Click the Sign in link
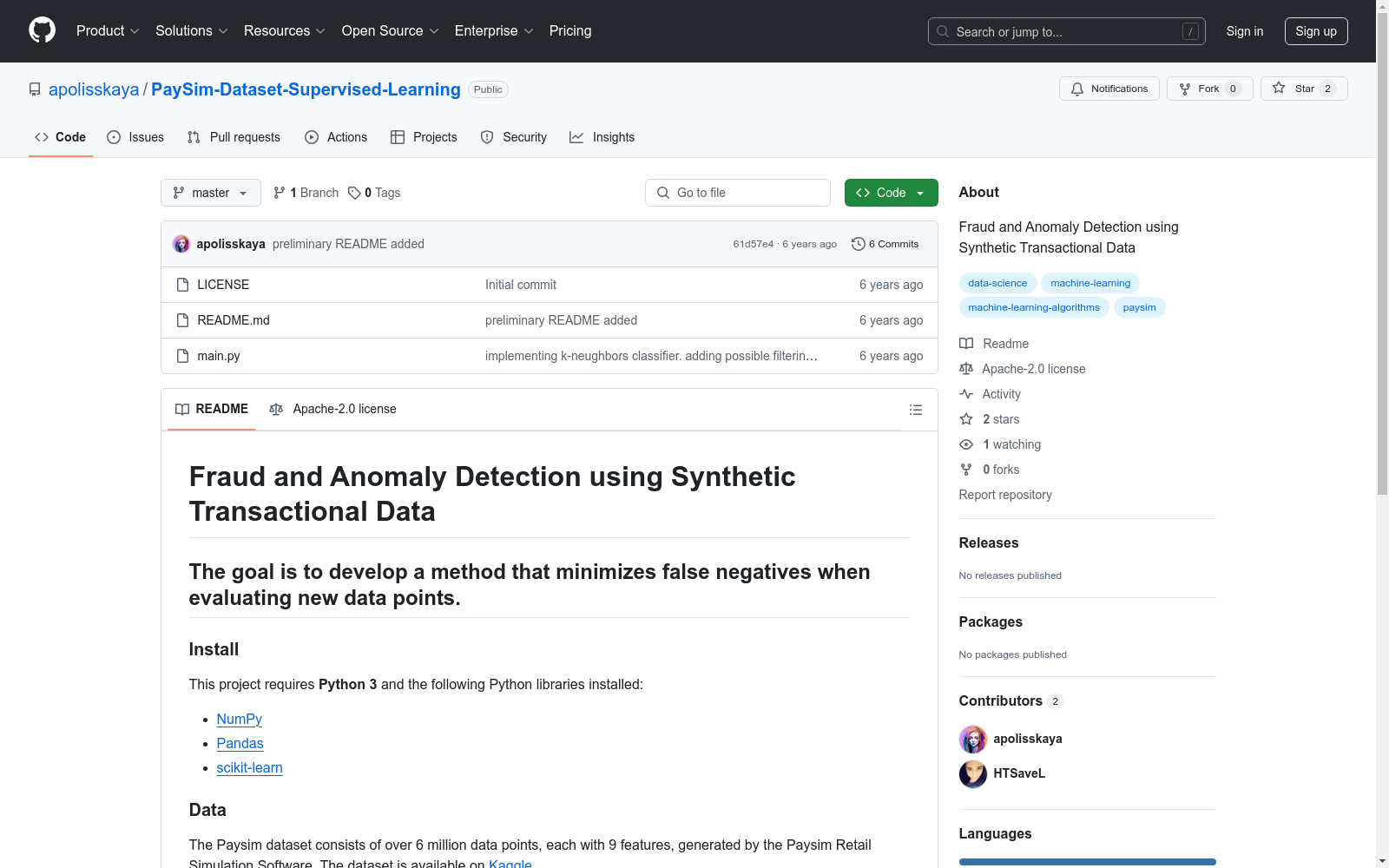The image size is (1389, 868). (x=1244, y=31)
